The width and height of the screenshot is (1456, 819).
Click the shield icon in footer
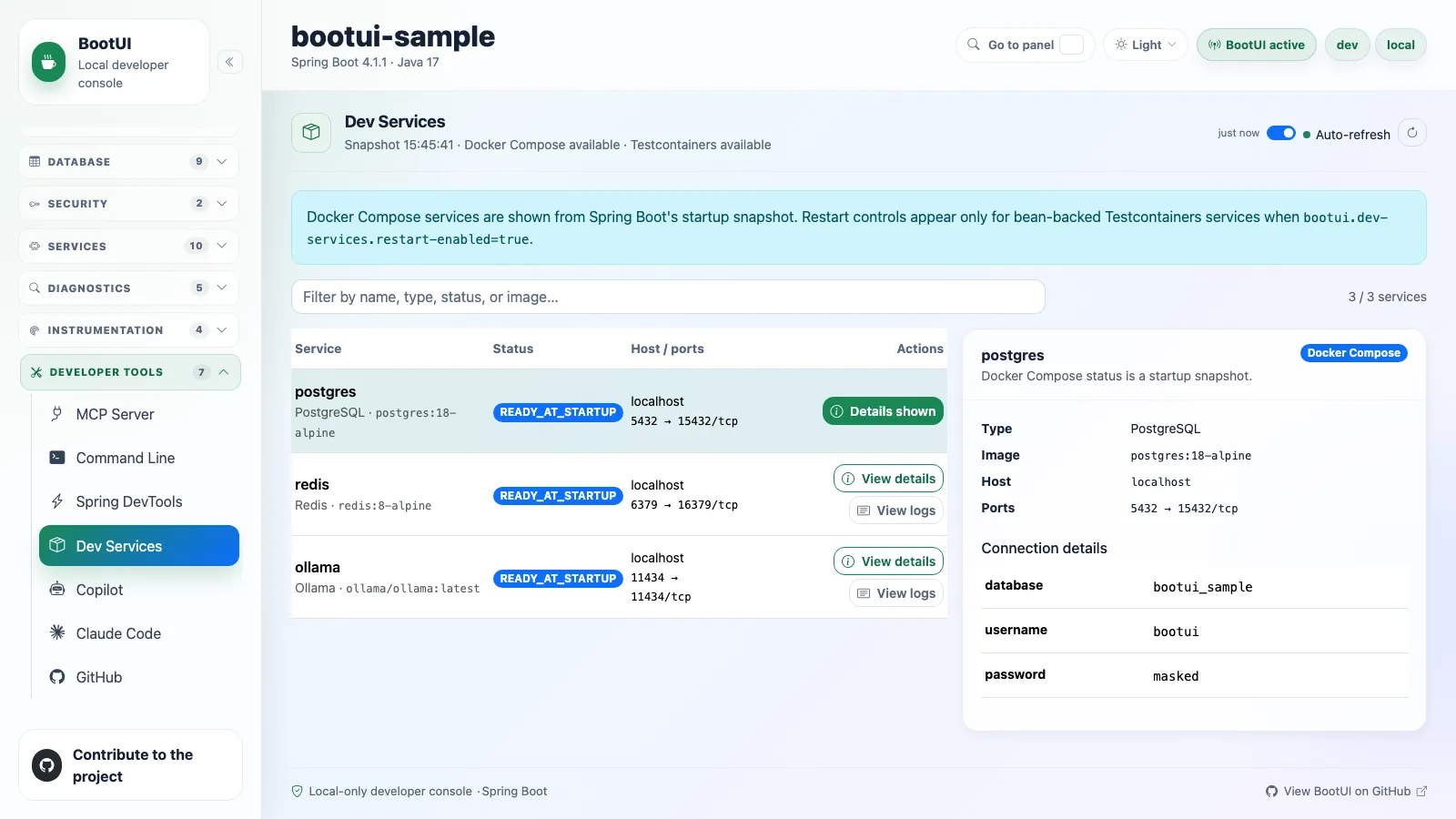pos(297,792)
